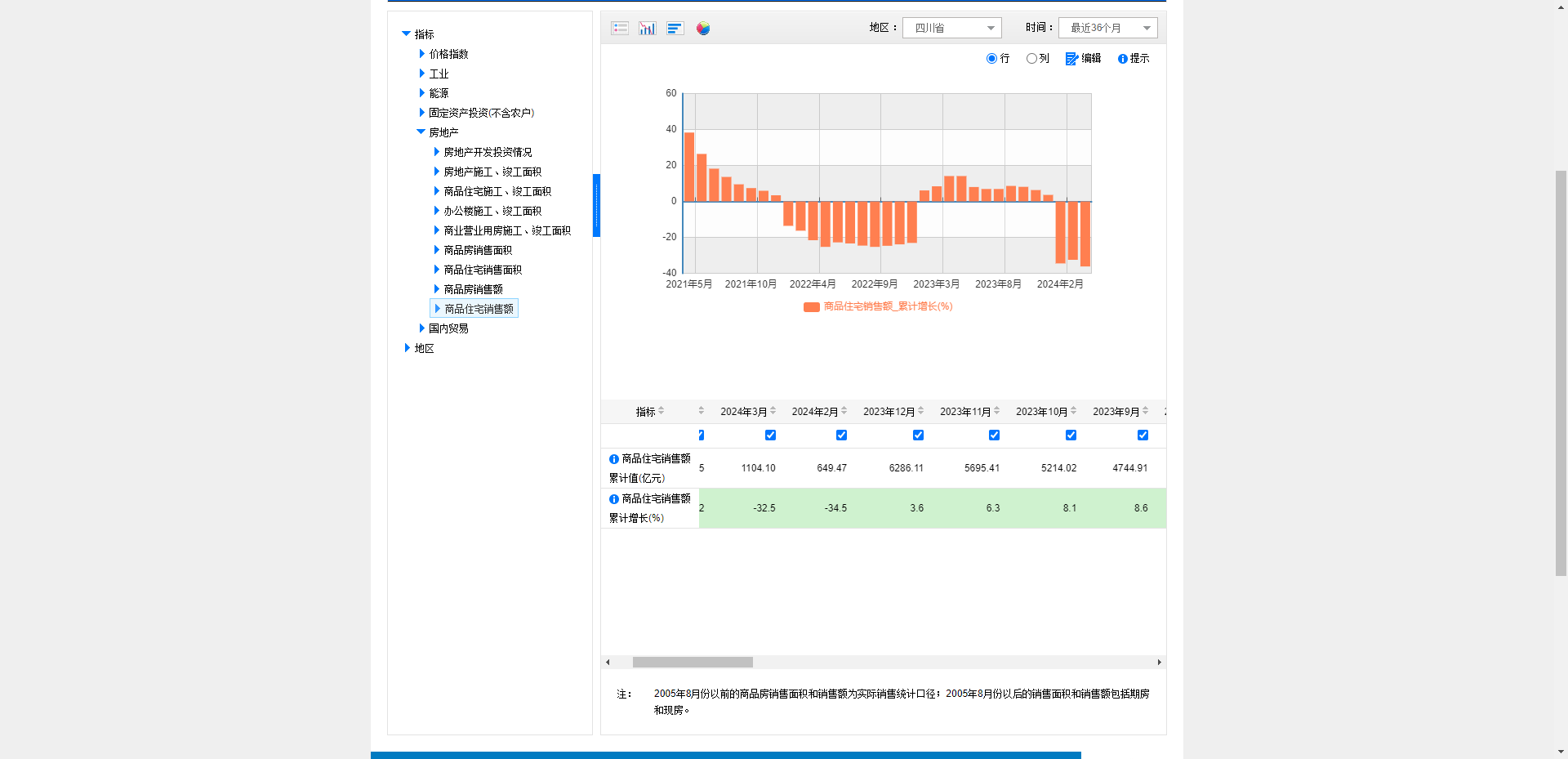Collapse the 指标 tree node
Viewport: 1568px width, 759px height.
(x=406, y=34)
